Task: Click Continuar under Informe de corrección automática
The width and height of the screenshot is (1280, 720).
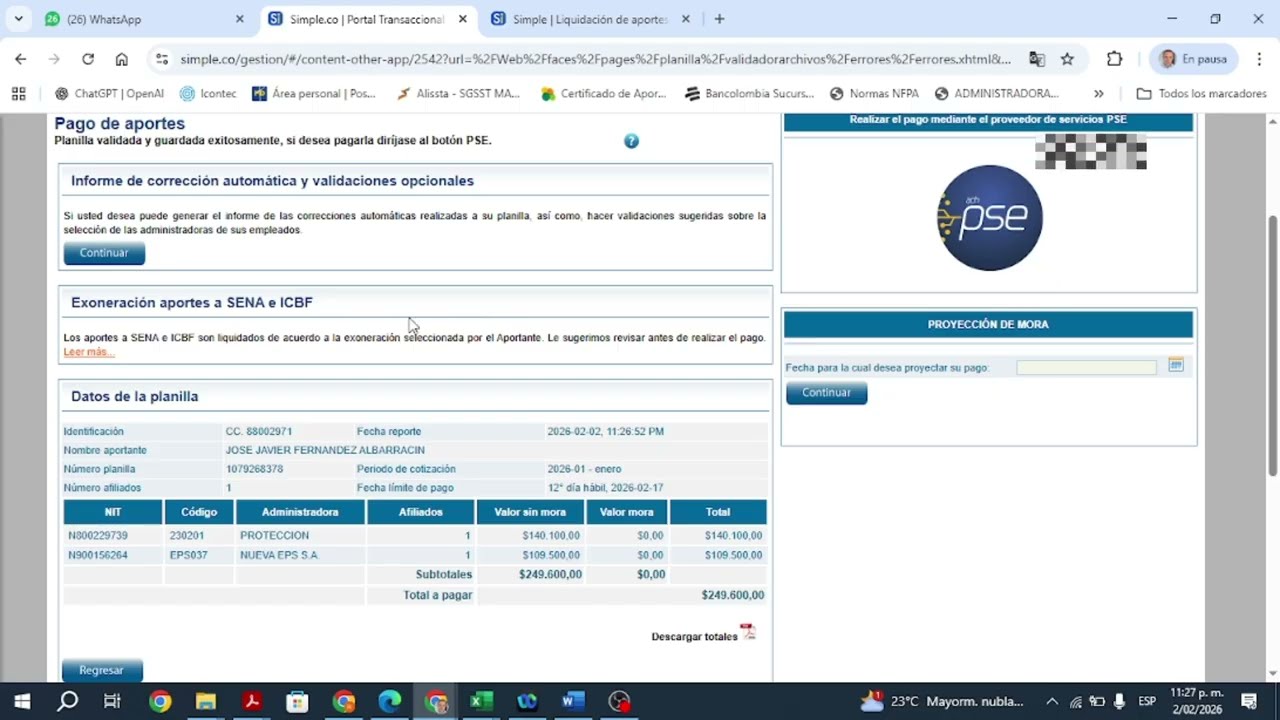Action: point(104,253)
